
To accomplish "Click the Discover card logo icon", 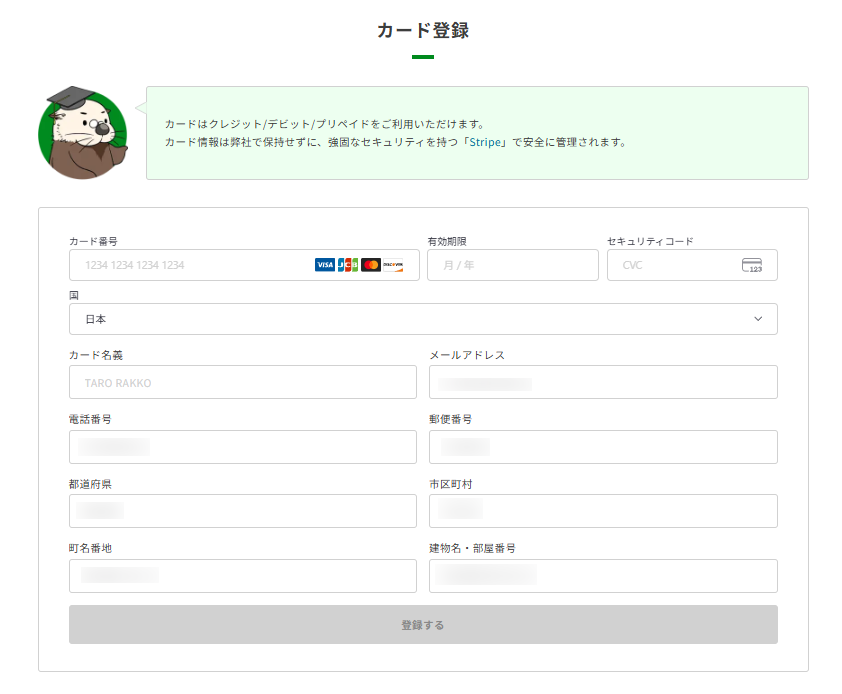I will click(393, 265).
